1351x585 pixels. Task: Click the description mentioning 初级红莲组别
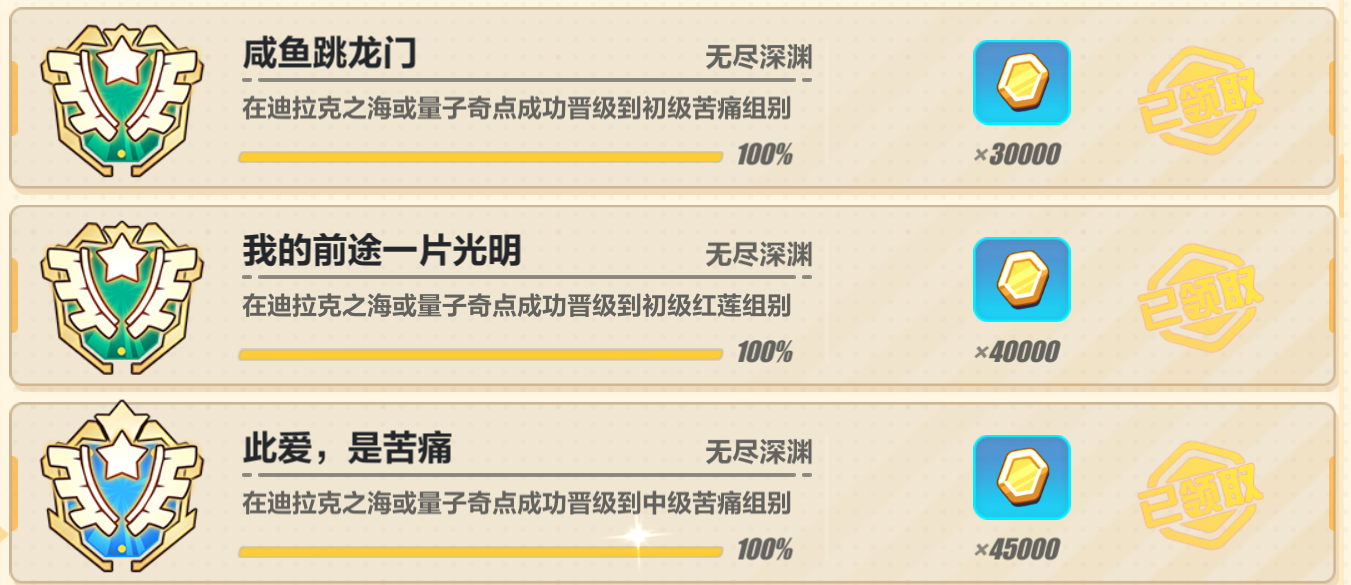[x=516, y=306]
